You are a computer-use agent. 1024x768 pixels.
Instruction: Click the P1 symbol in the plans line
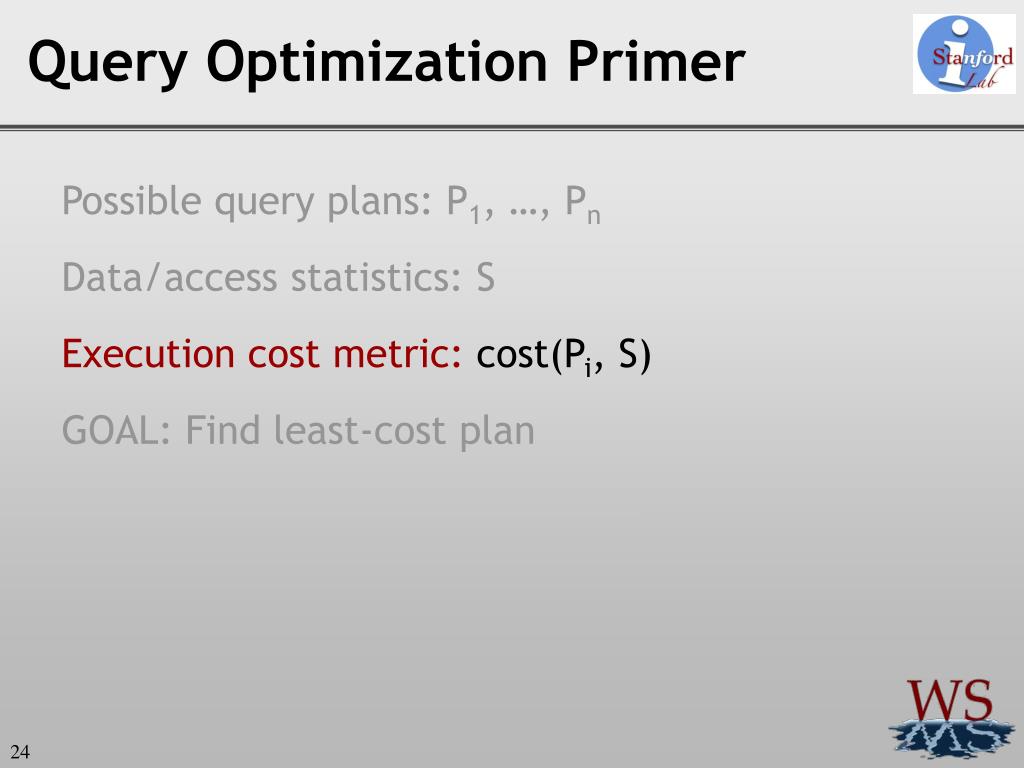(x=463, y=204)
